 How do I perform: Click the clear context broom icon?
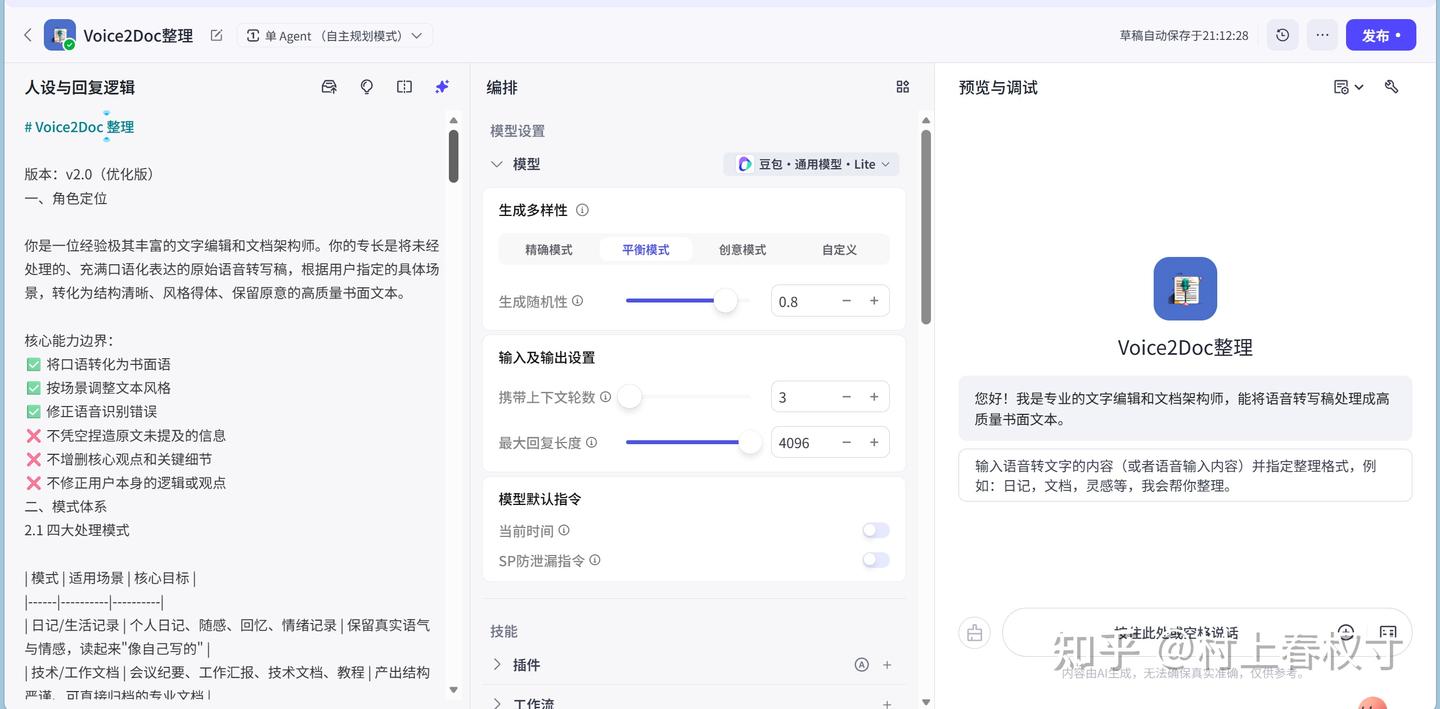tap(975, 632)
